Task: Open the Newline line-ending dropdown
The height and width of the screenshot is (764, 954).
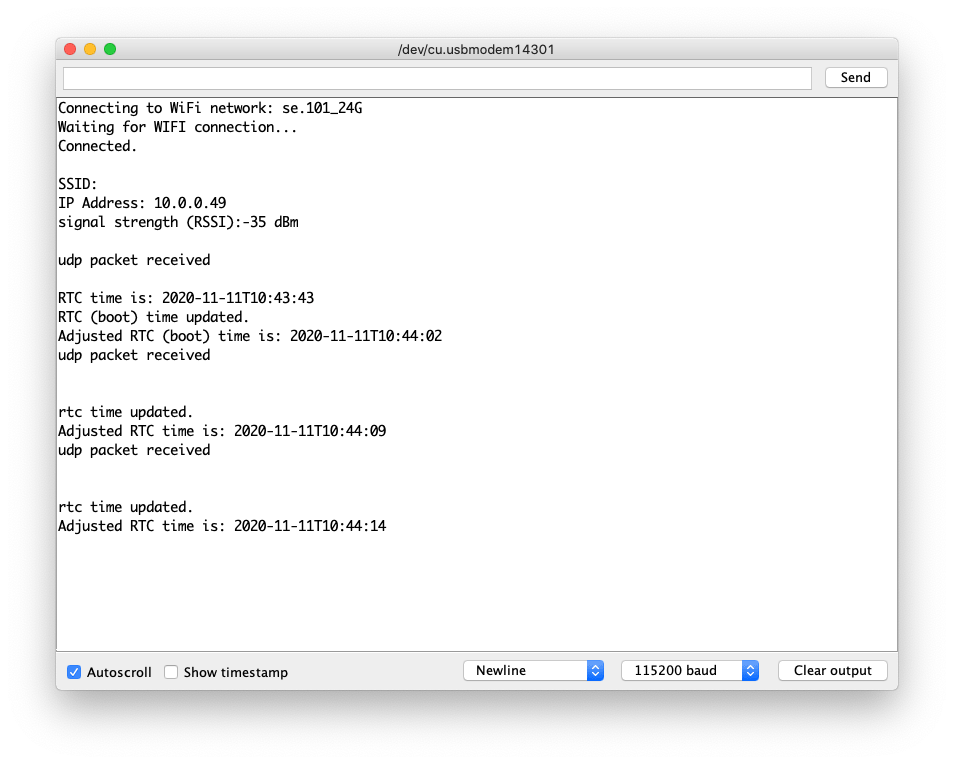Action: click(533, 670)
